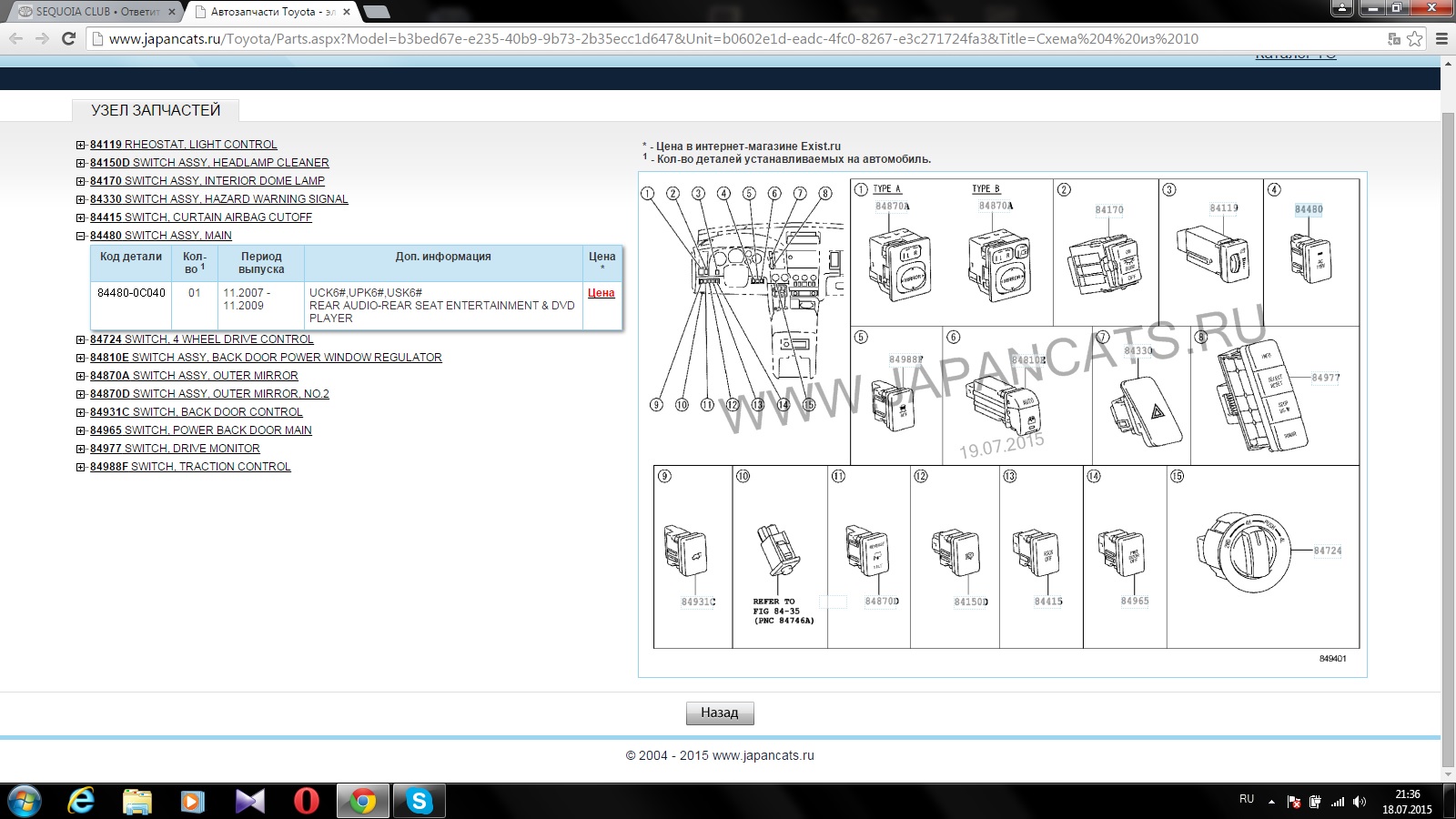
Task: Collapse the 84480 Switch Assy, Main node
Action: point(81,236)
